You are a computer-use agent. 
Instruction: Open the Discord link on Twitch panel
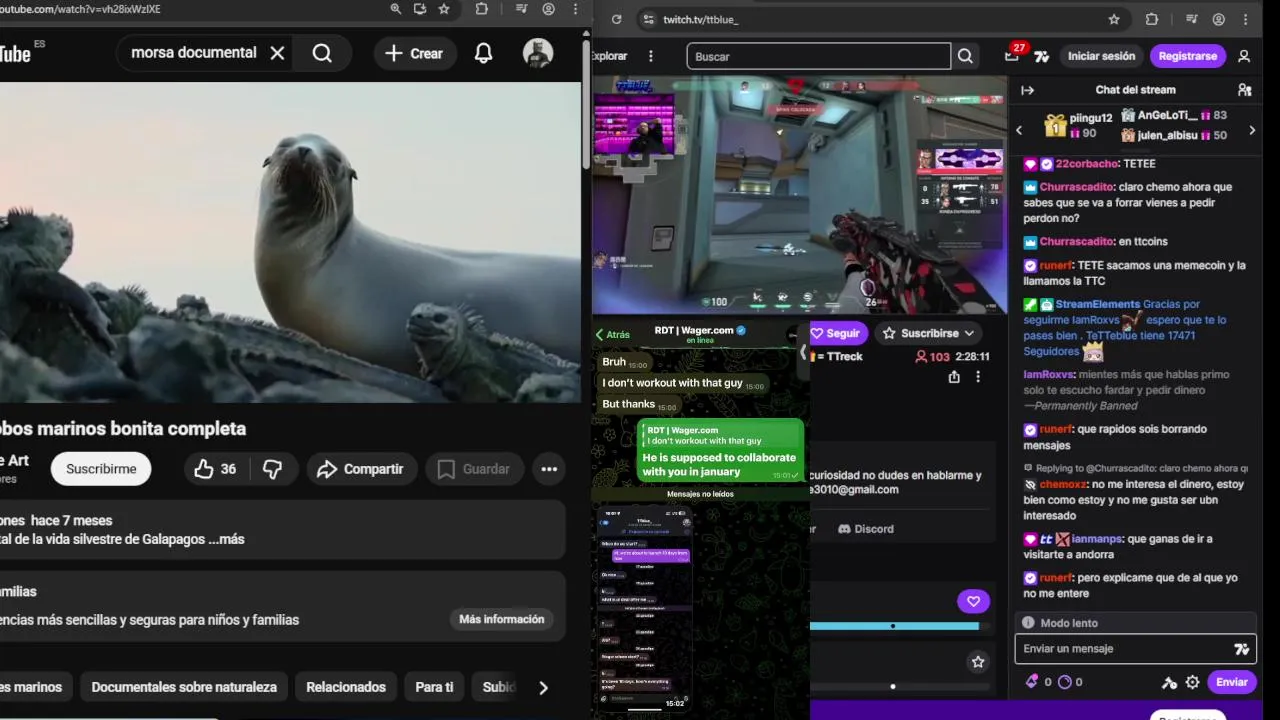tap(866, 529)
